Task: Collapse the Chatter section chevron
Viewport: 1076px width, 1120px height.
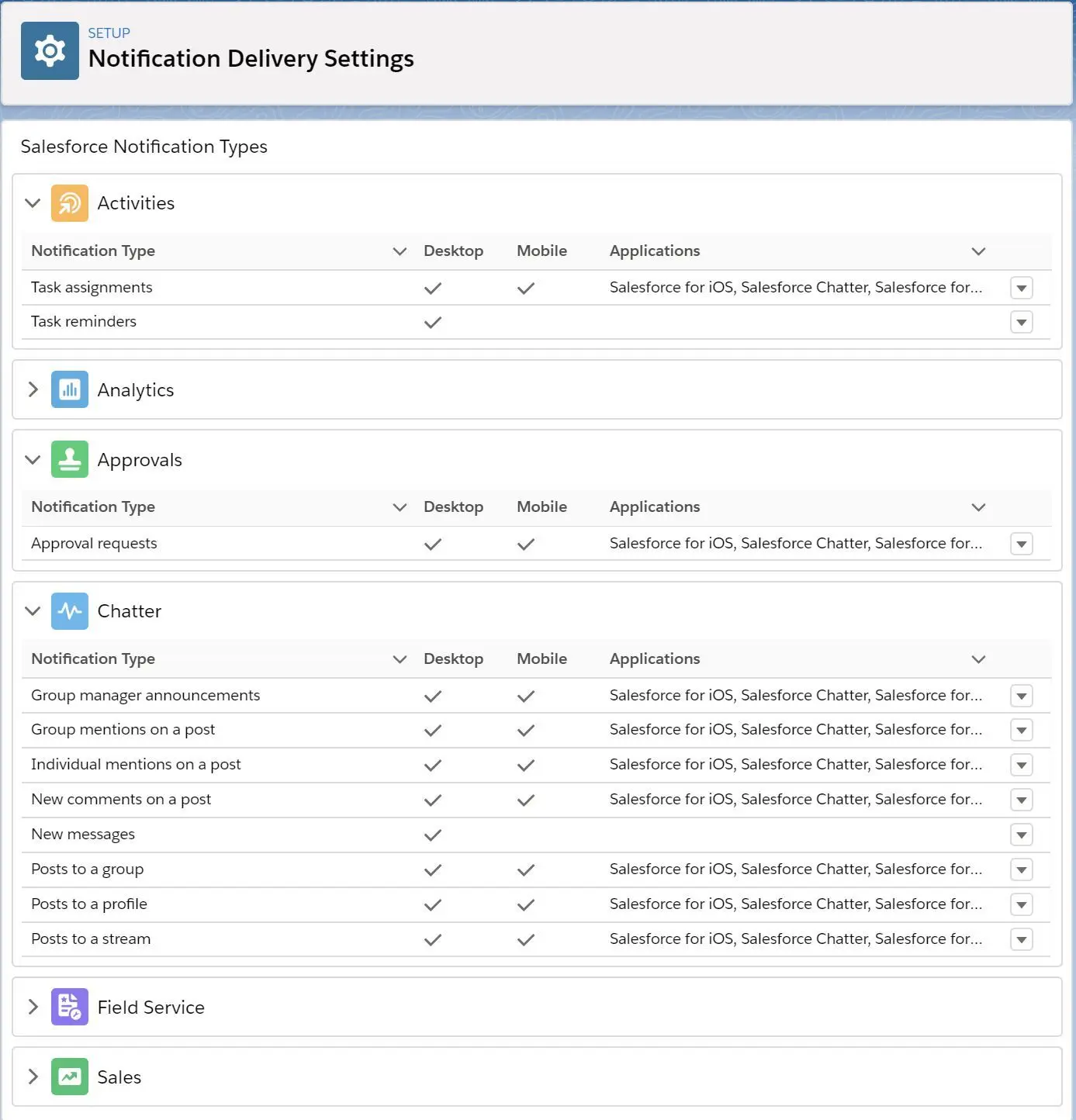Action: (33, 611)
